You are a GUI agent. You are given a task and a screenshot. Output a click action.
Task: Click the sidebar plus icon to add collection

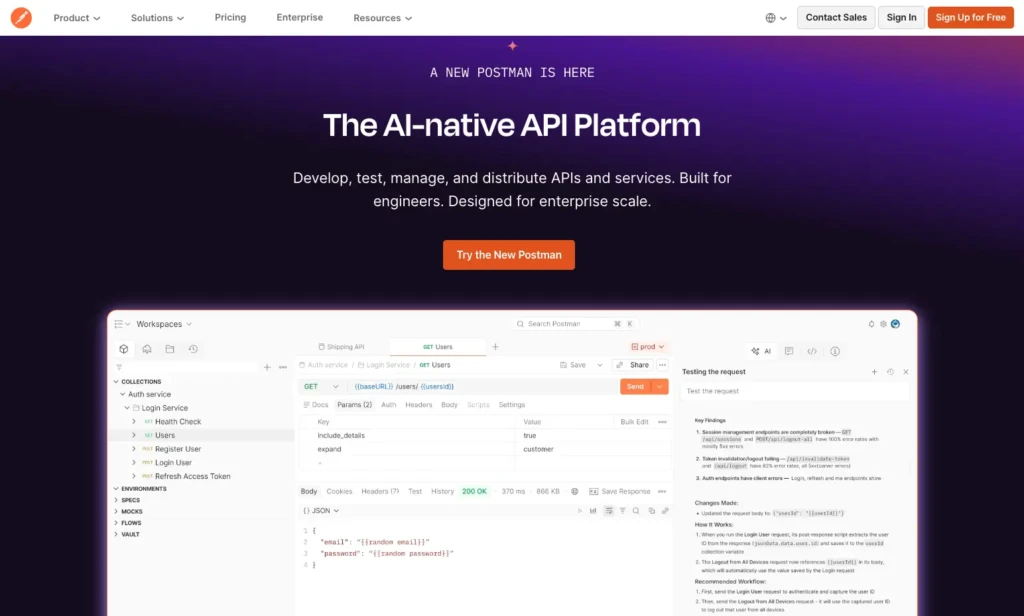point(267,367)
